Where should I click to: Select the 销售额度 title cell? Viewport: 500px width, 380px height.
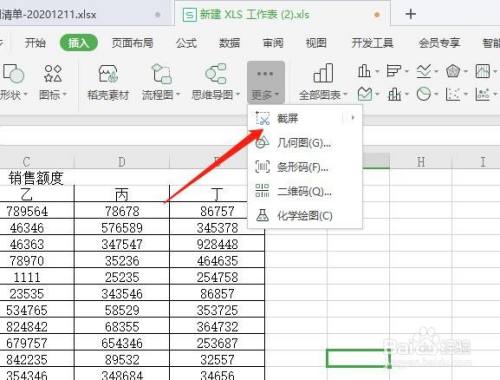(x=36, y=177)
